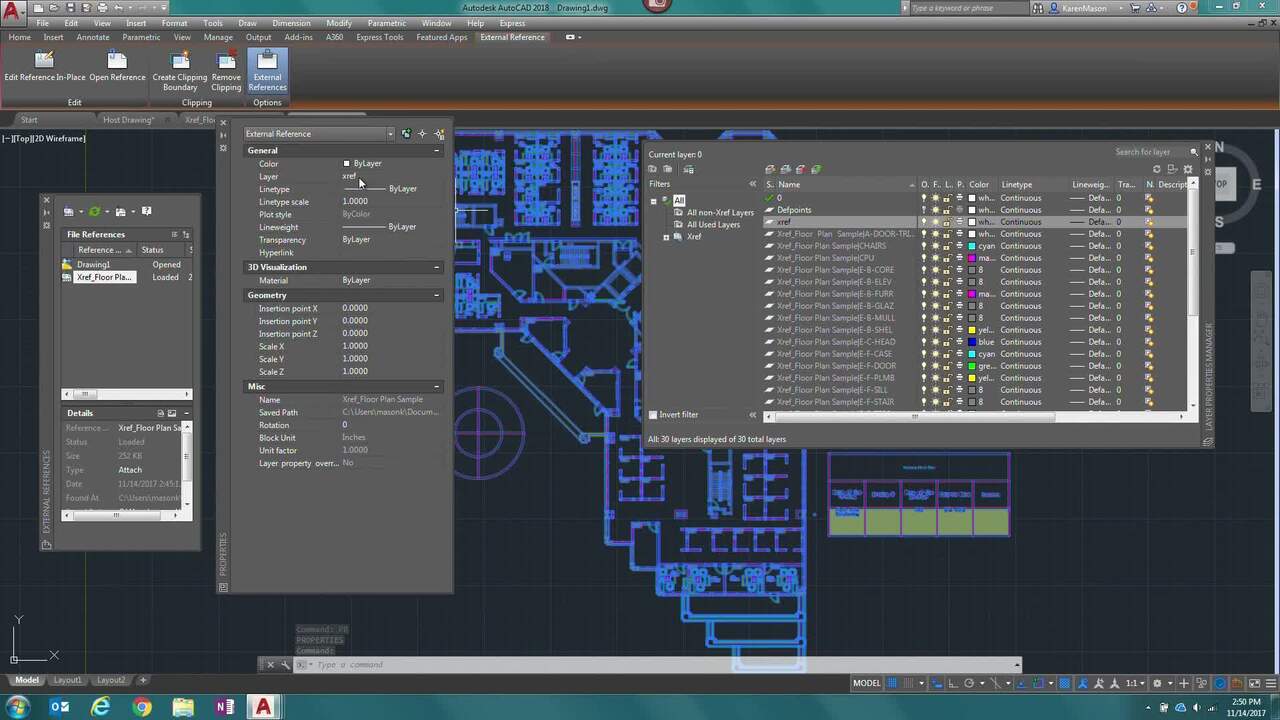The height and width of the screenshot is (720, 1280).
Task: Toggle On light bulb for E-B-CORE layer
Action: tap(924, 270)
